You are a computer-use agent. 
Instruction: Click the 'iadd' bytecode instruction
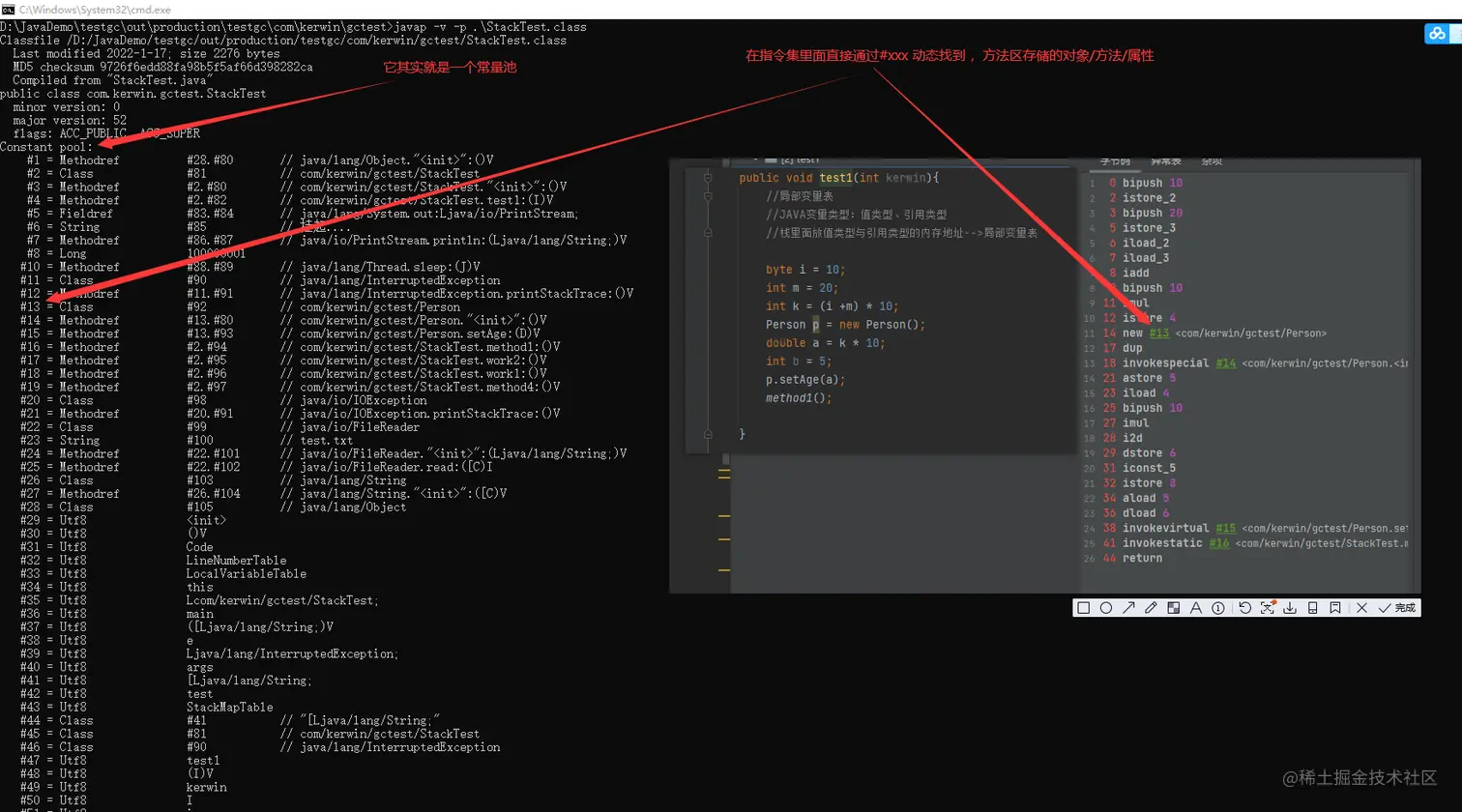(1135, 273)
